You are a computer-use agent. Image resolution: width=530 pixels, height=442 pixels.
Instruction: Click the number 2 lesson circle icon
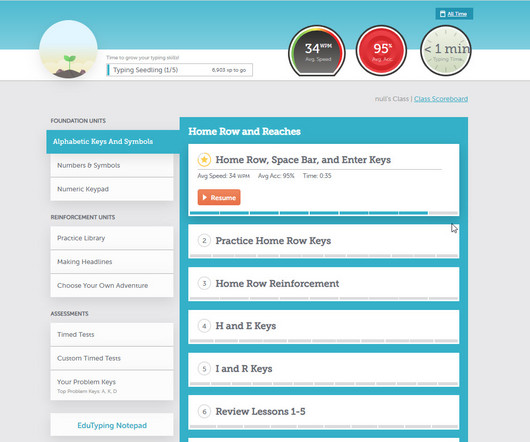click(204, 241)
